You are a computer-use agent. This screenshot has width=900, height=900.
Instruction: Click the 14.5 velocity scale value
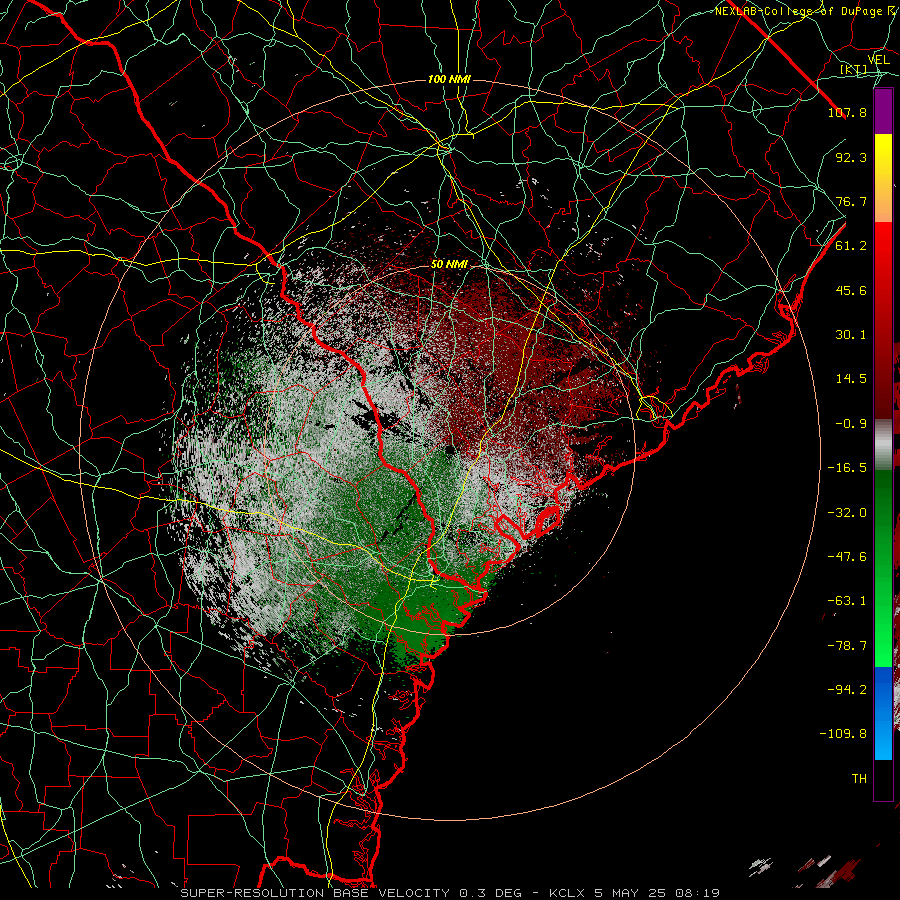[851, 379]
